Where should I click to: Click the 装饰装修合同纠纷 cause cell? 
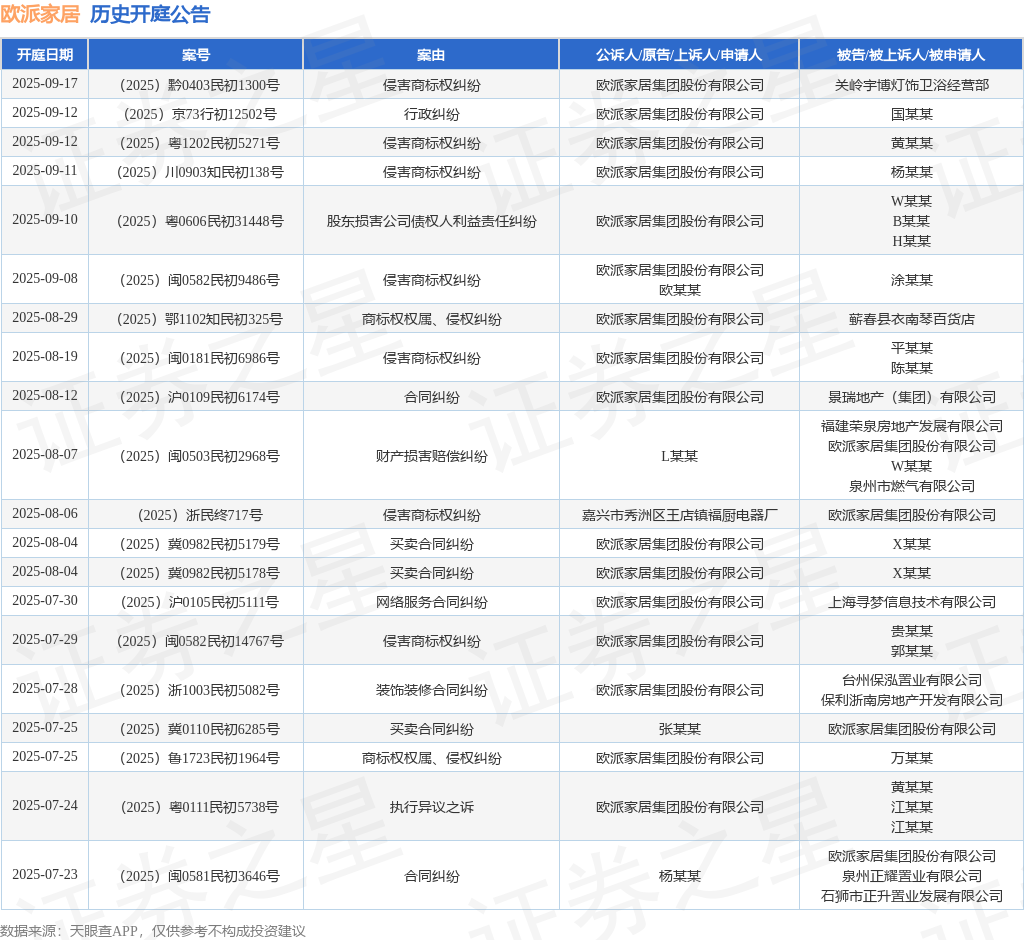pos(432,690)
